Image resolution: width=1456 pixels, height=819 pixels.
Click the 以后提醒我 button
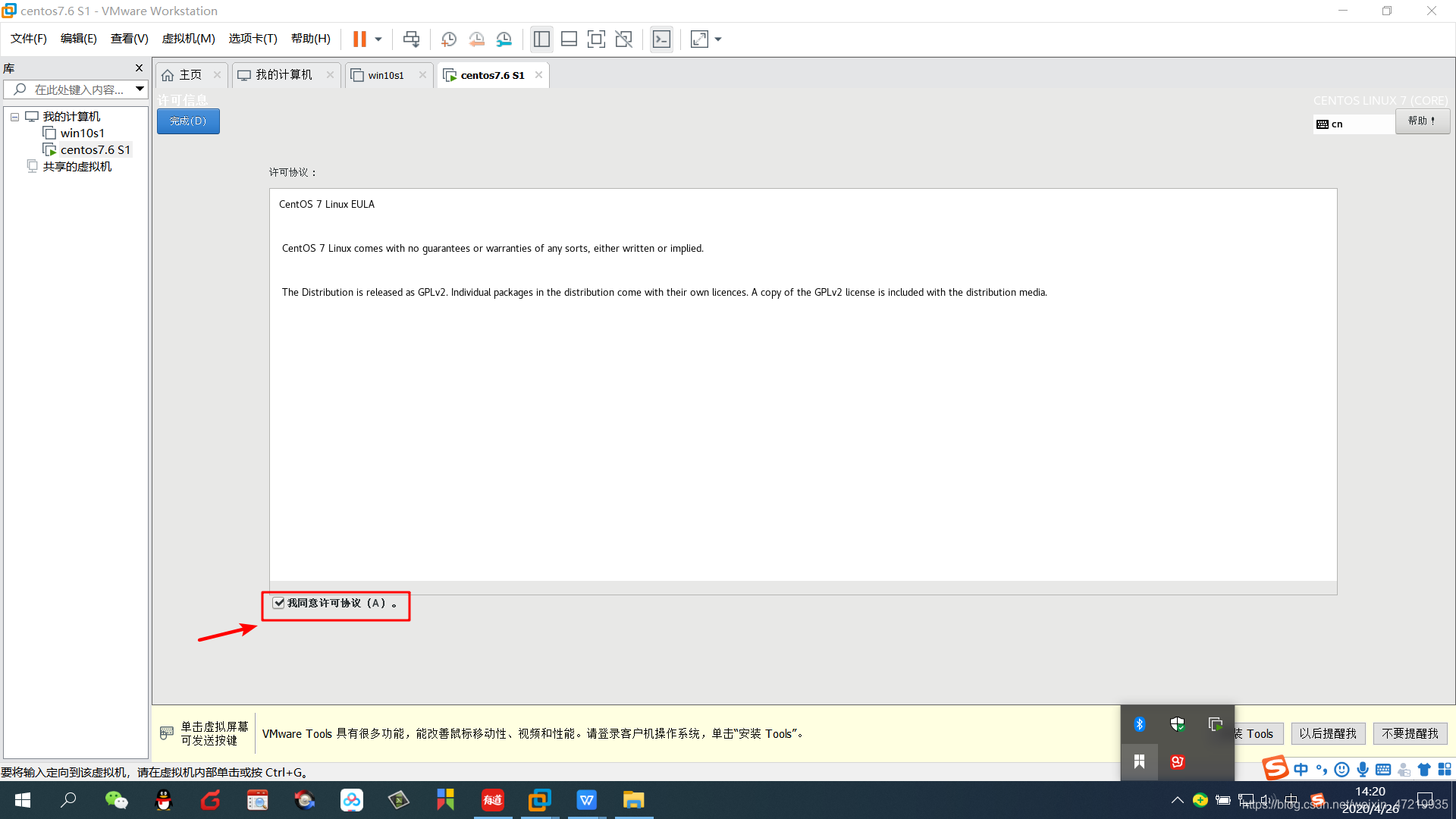1328,733
